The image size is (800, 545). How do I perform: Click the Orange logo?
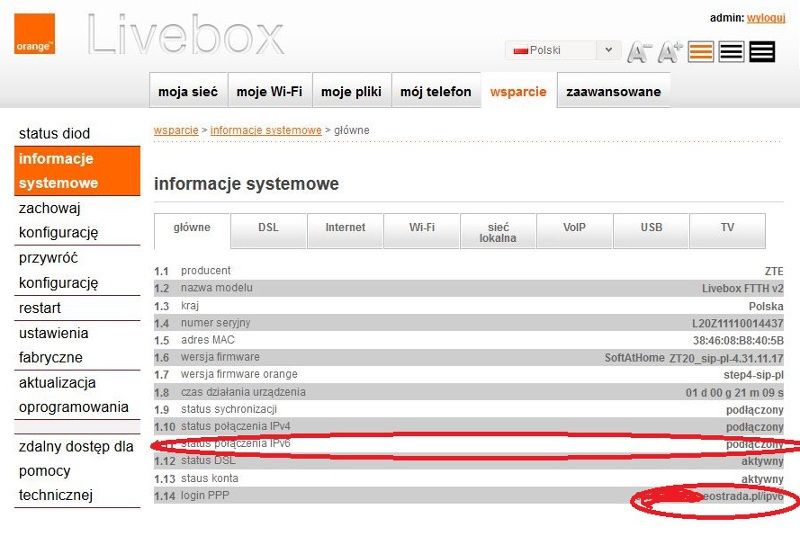click(x=34, y=34)
